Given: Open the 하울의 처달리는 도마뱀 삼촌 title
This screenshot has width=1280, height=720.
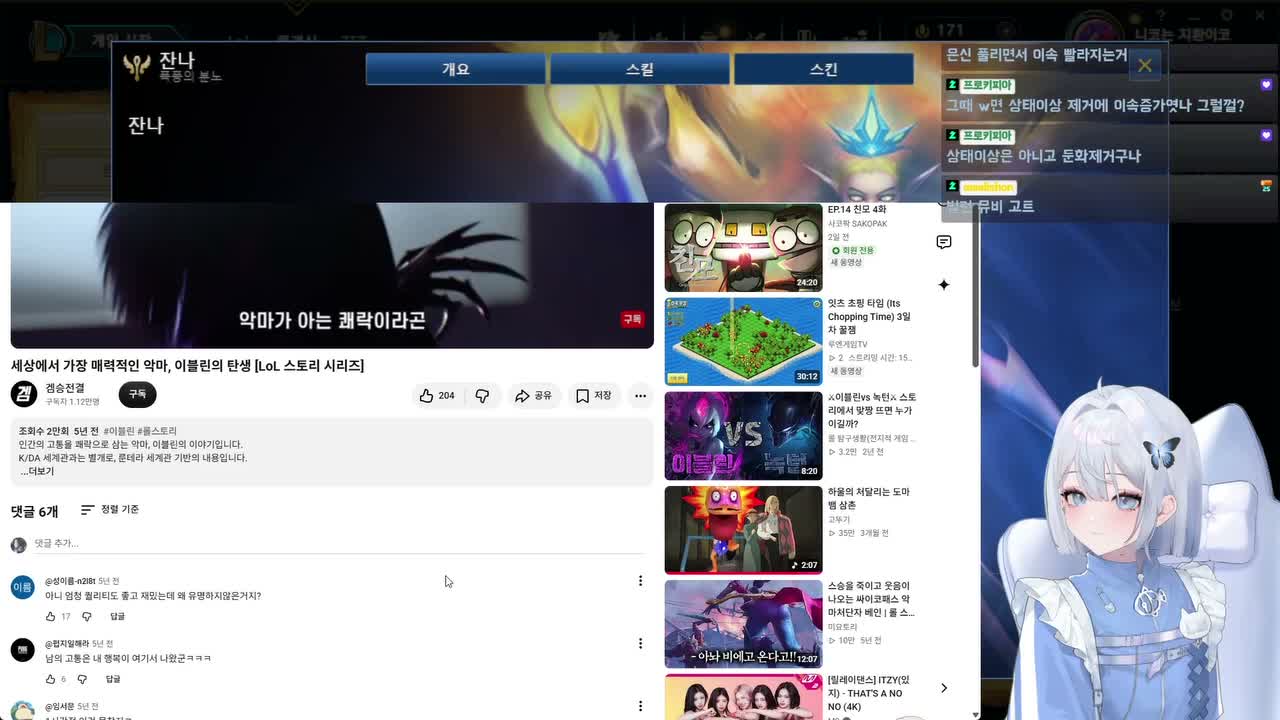Looking at the screenshot, I should [x=869, y=498].
